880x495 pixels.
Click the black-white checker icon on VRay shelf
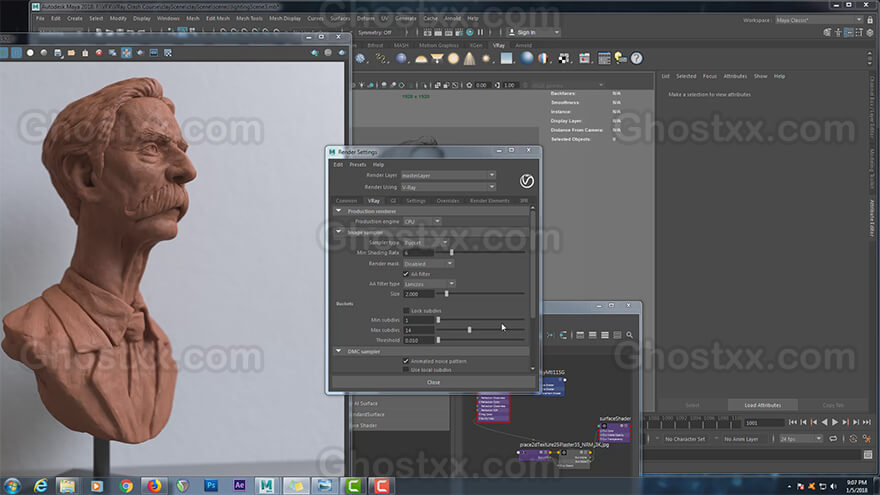click(x=564, y=58)
